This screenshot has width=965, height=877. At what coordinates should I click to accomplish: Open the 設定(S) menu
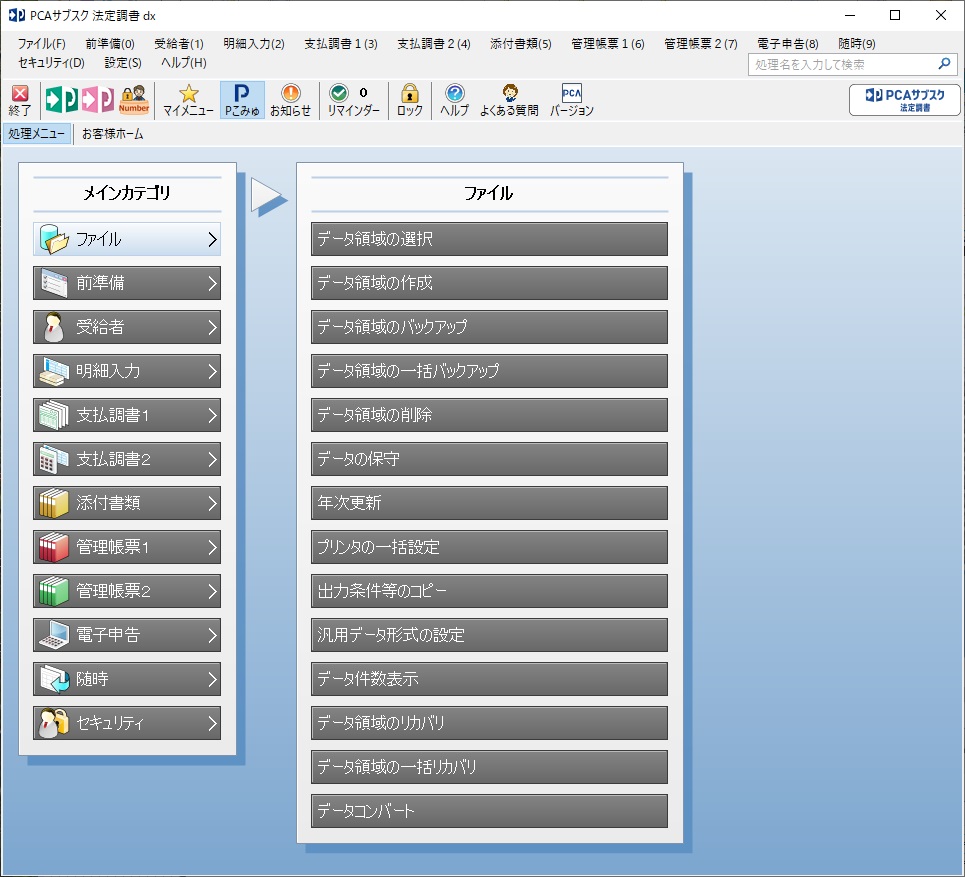point(123,63)
